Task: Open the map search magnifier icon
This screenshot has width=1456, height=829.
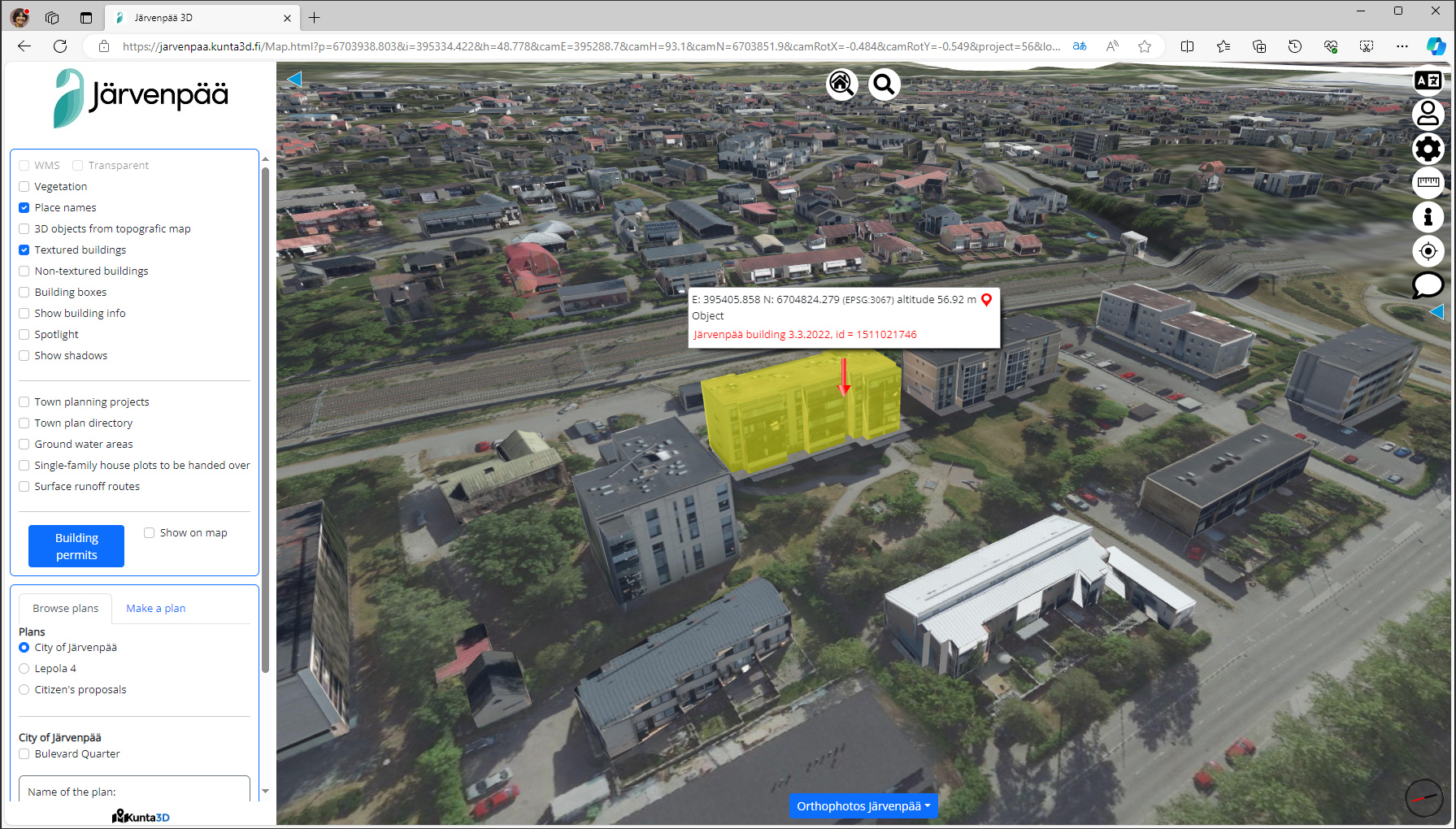Action: [x=884, y=84]
